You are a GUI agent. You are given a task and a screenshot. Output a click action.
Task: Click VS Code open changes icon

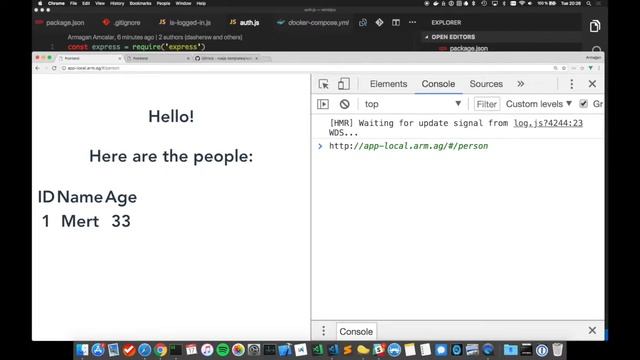pos(363,22)
